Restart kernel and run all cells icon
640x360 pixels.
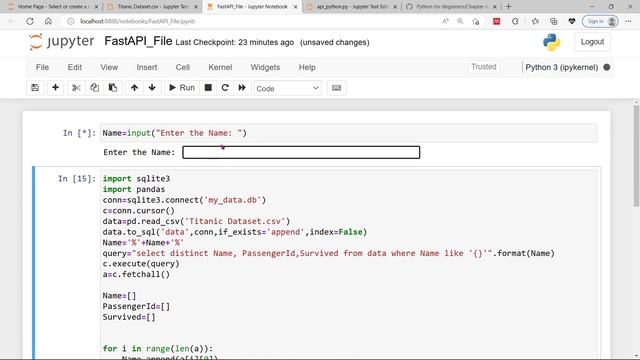coord(242,88)
